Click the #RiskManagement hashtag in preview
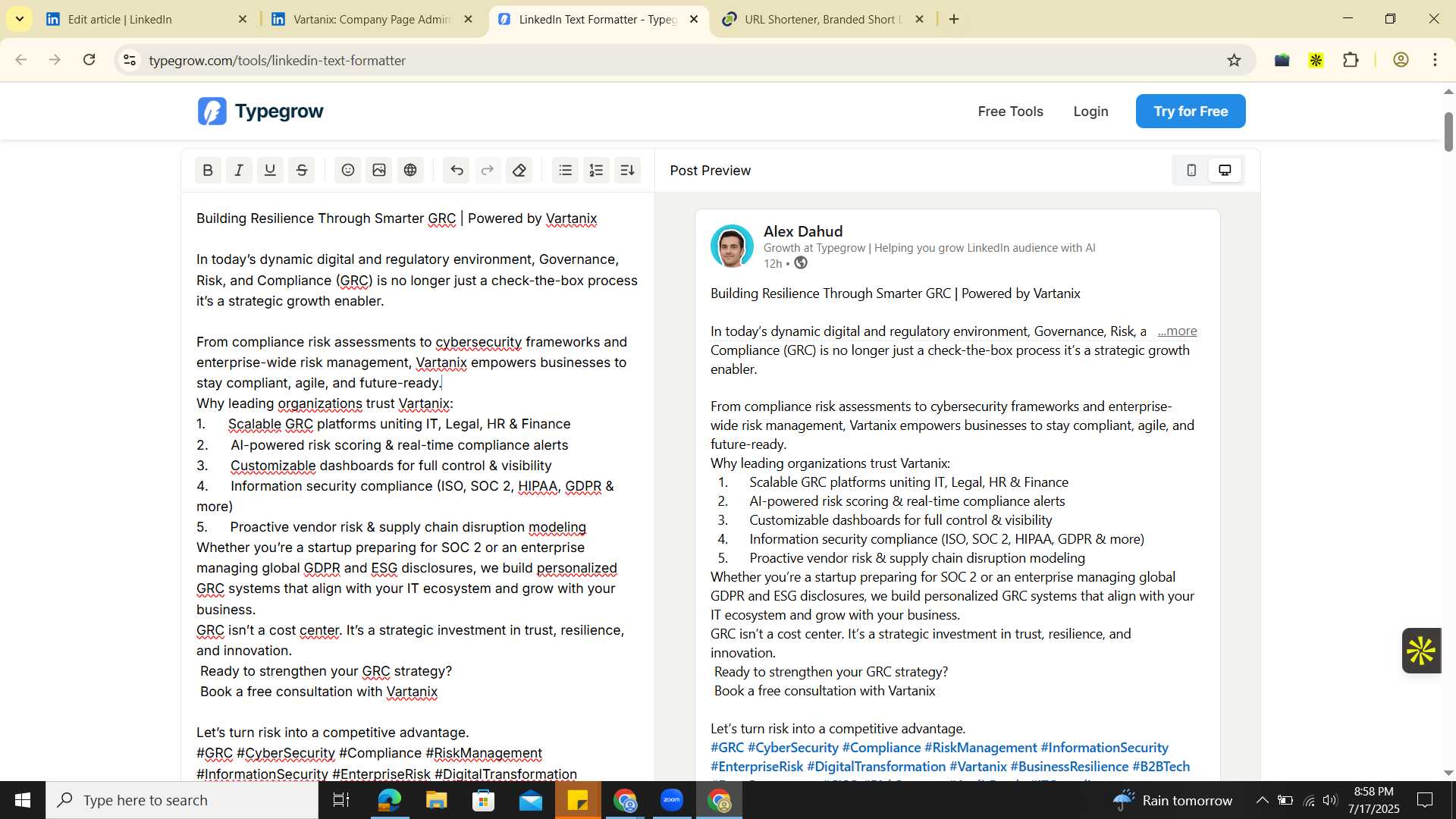Viewport: 1456px width, 819px height. point(981,748)
